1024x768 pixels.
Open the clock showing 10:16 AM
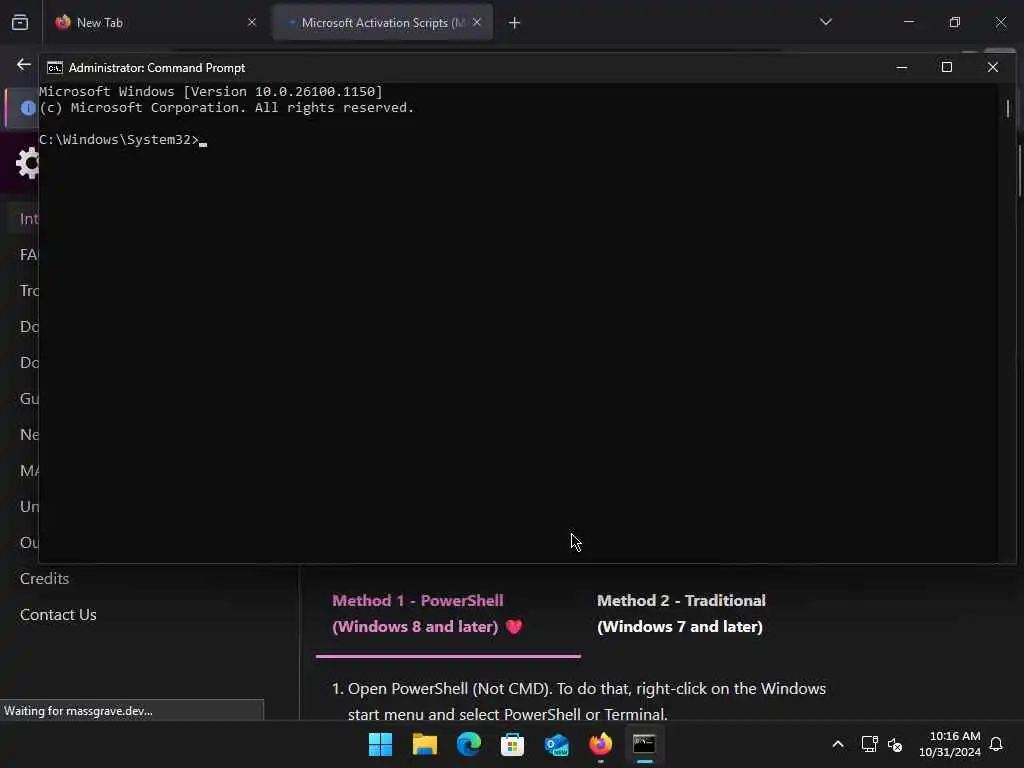click(x=950, y=744)
